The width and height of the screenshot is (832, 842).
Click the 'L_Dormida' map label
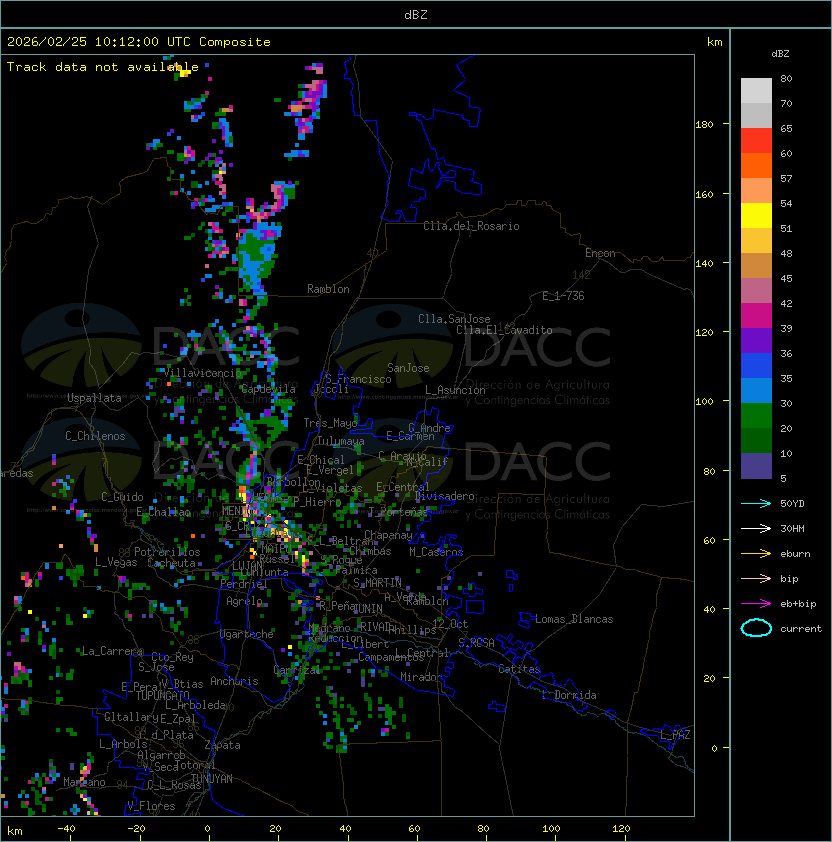(x=569, y=695)
